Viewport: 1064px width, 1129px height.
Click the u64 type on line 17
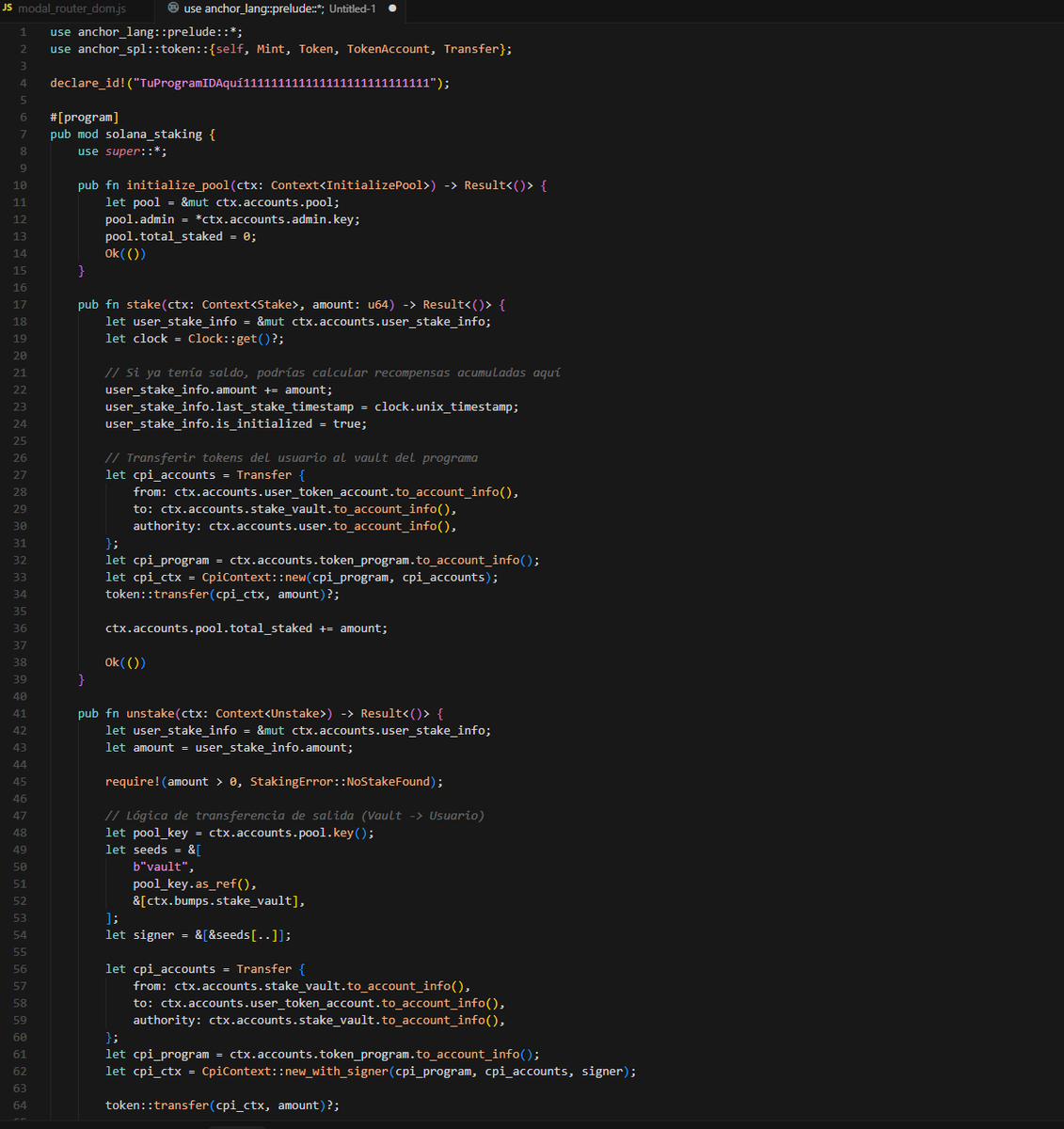[x=378, y=305]
